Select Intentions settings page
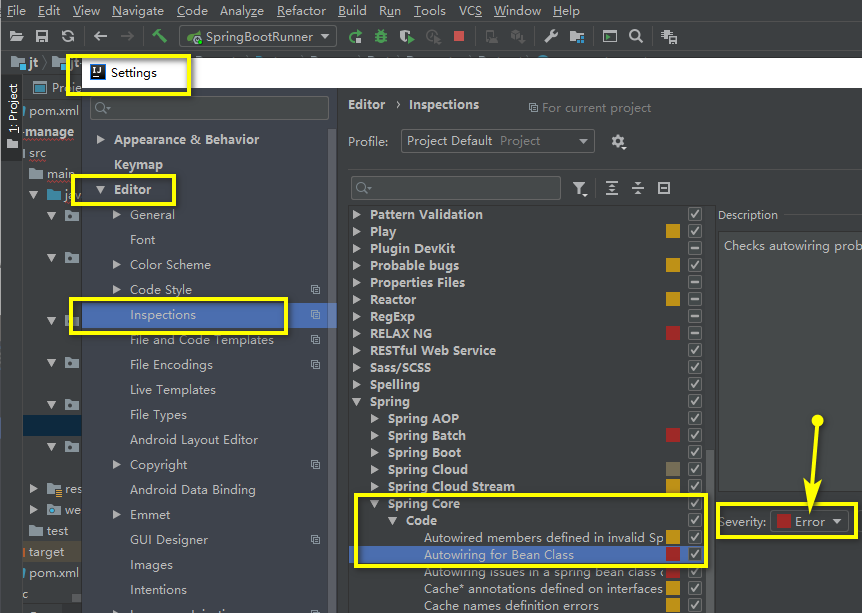The height and width of the screenshot is (613, 862). 158,590
